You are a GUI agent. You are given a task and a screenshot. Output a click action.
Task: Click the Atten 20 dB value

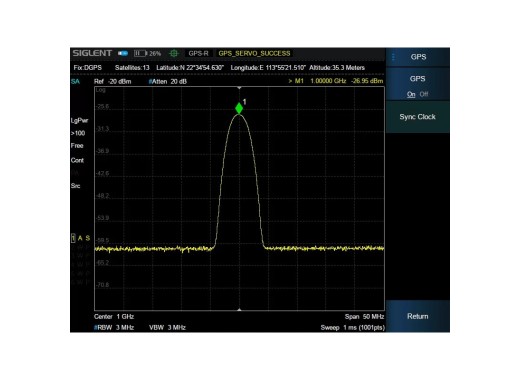[168, 81]
